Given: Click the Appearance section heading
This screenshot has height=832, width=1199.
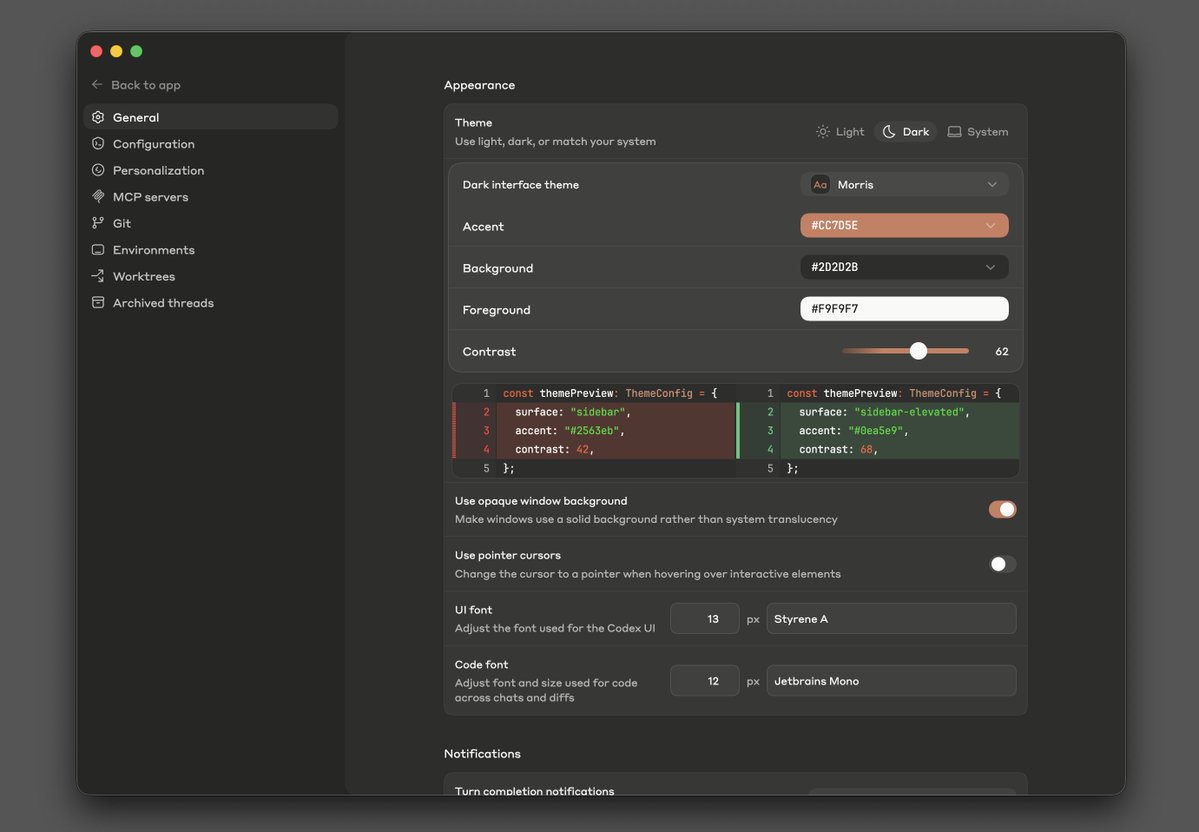Looking at the screenshot, I should 479,85.
